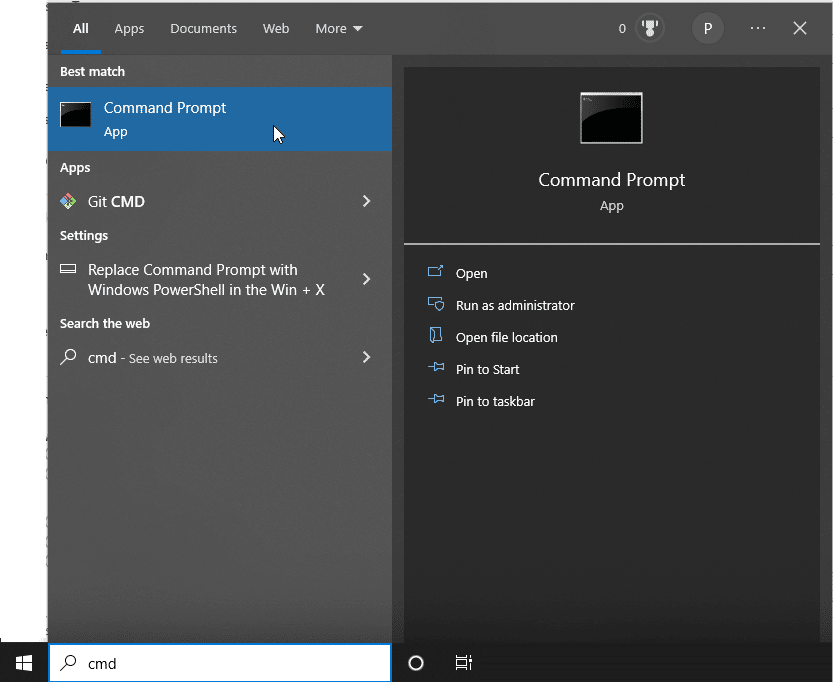833x682 pixels.
Task: Click the Windows Start button
Action: pyautogui.click(x=24, y=663)
